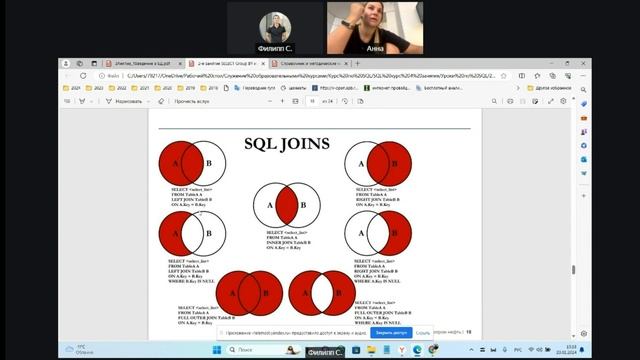
Task: Select the PDF highlight tool
Action: tap(82, 101)
